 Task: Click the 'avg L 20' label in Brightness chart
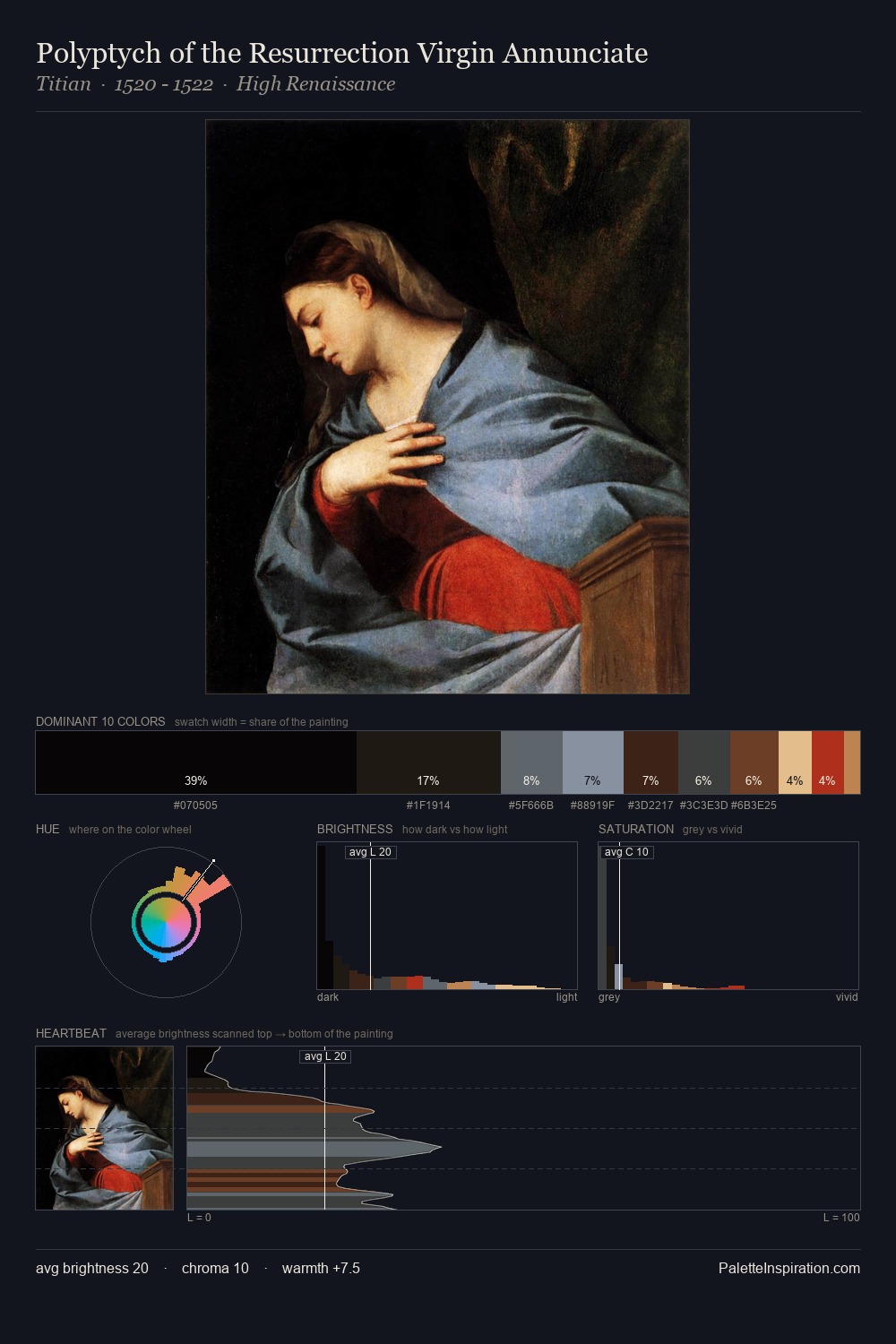point(370,852)
